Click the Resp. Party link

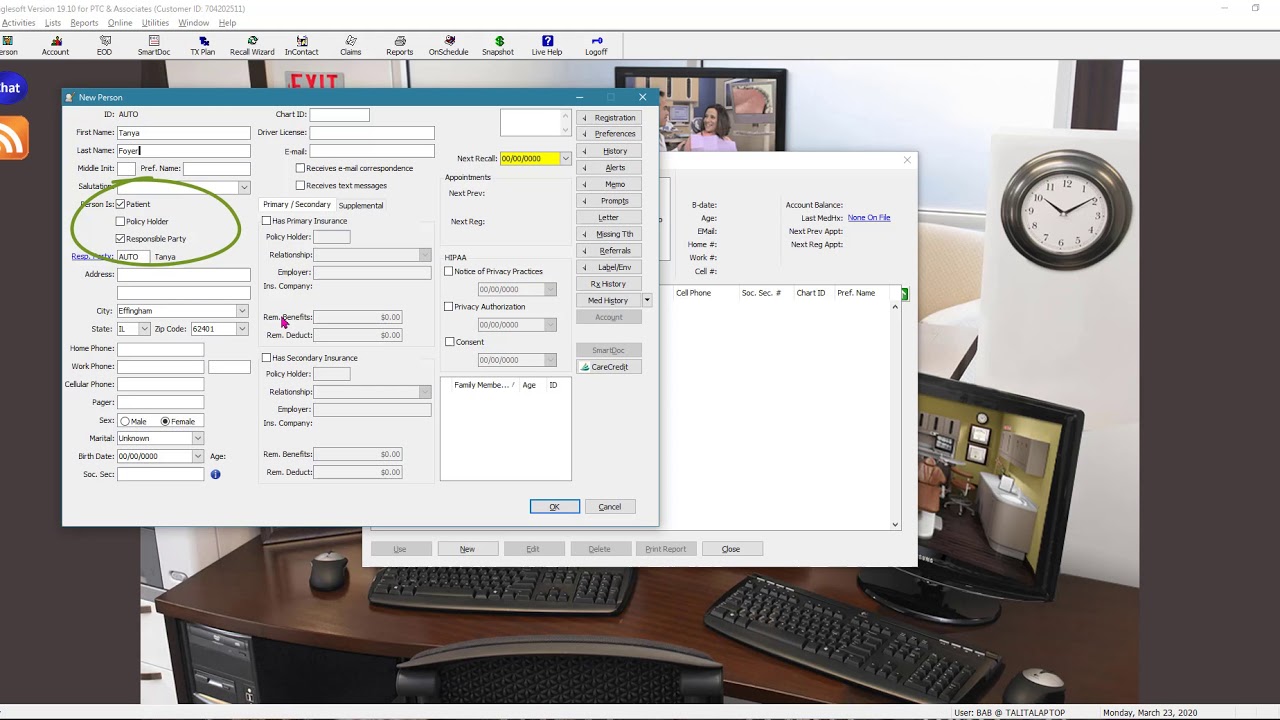(92, 257)
